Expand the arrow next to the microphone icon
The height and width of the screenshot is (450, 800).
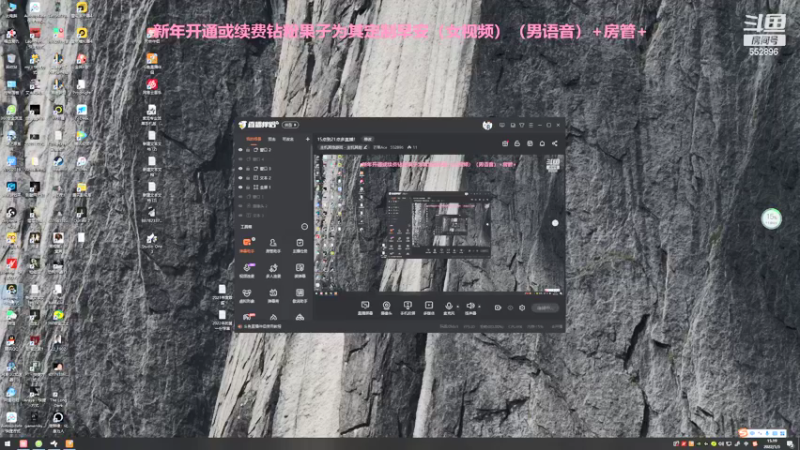[458, 307]
